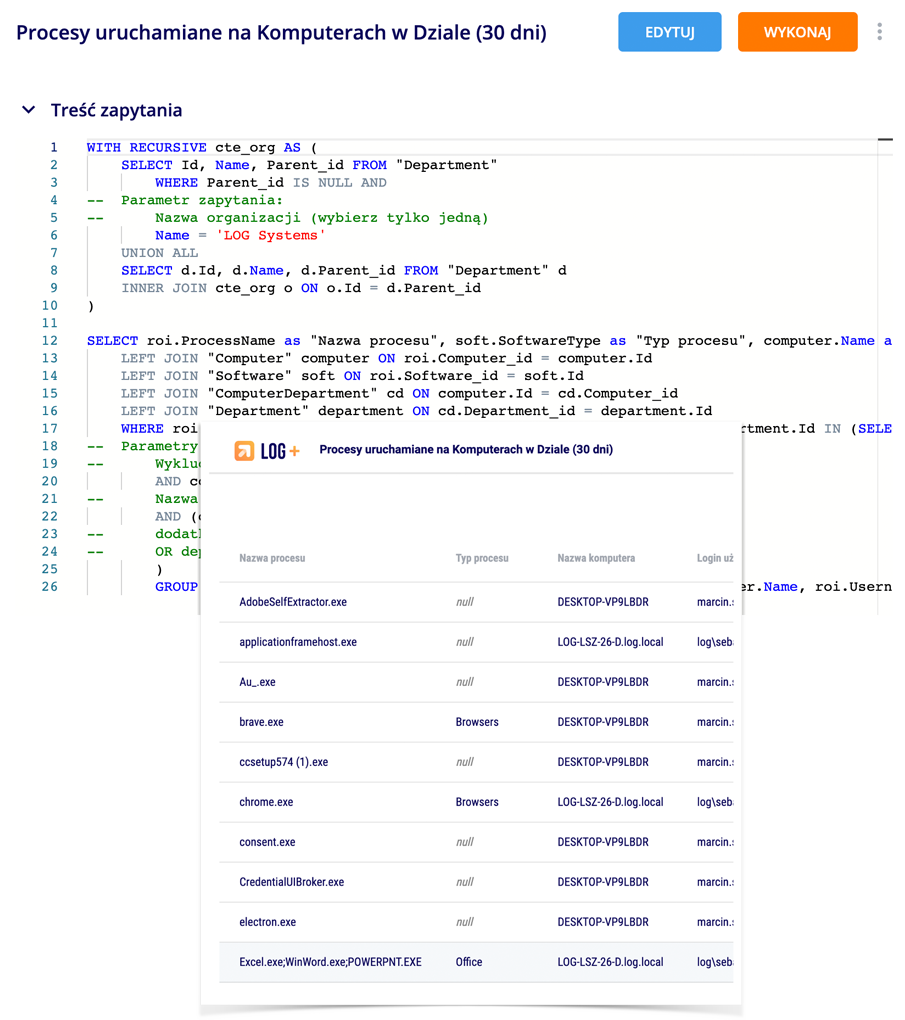Click DESKTOP-VP9LBDR in AdobeSelfExtractor.exe row

[x=602, y=602]
